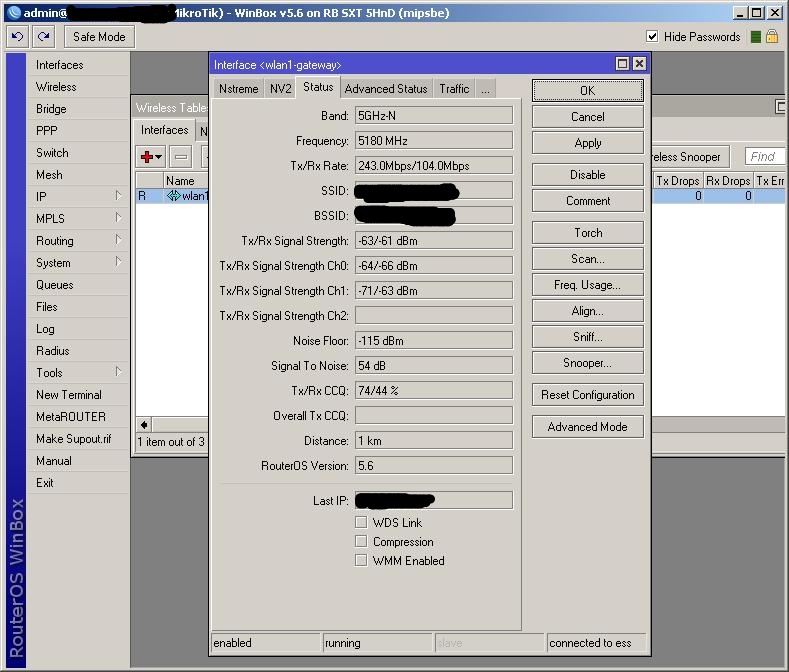This screenshot has width=789, height=672.
Task: Click the Apply button
Action: [x=588, y=143]
